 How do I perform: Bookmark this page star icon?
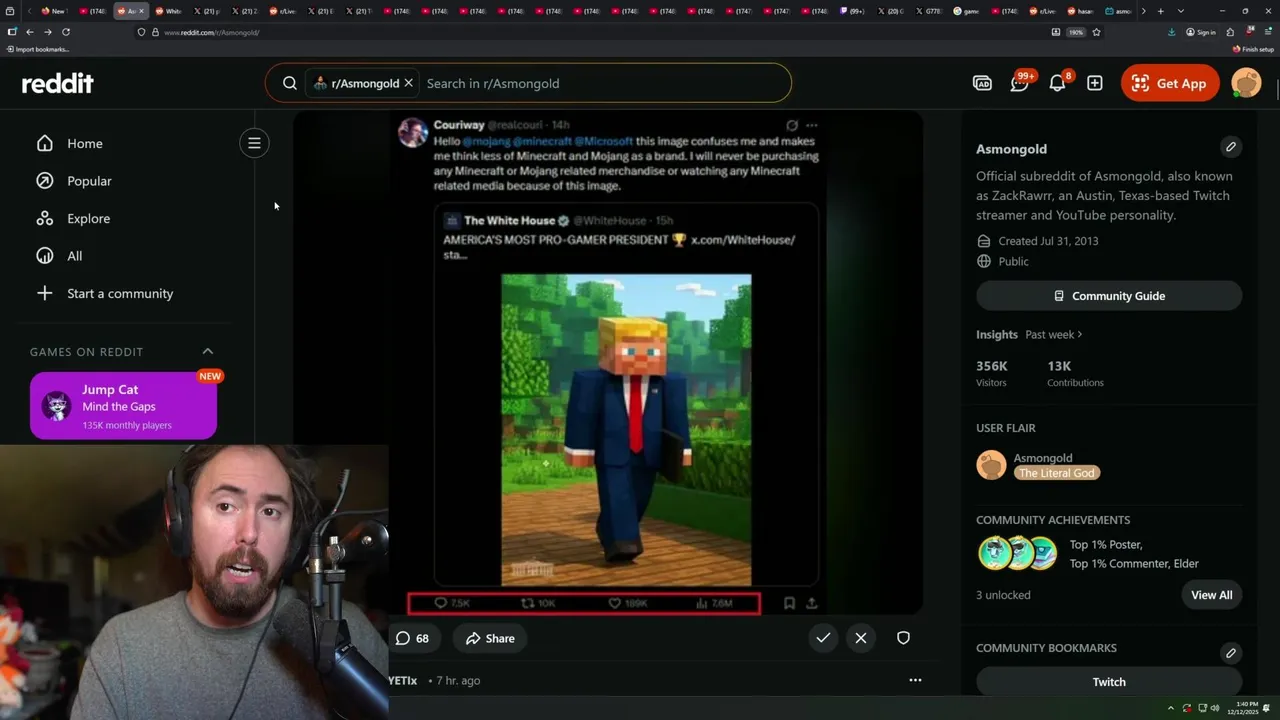pos(1096,32)
